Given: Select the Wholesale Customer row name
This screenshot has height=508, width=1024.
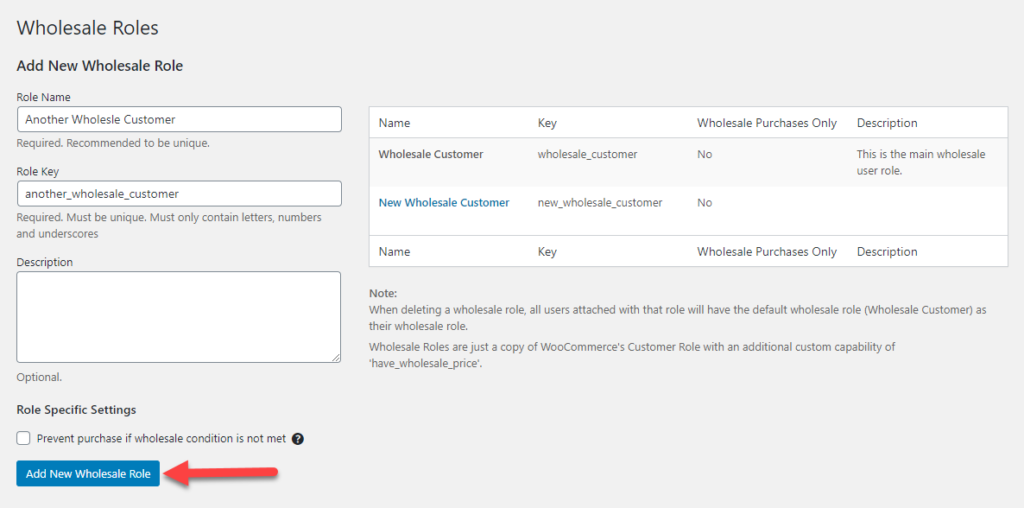Looking at the screenshot, I should click(x=431, y=154).
